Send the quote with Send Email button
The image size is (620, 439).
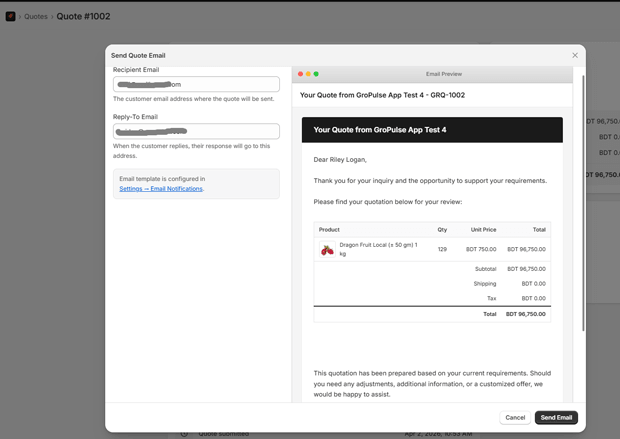[x=556, y=417]
